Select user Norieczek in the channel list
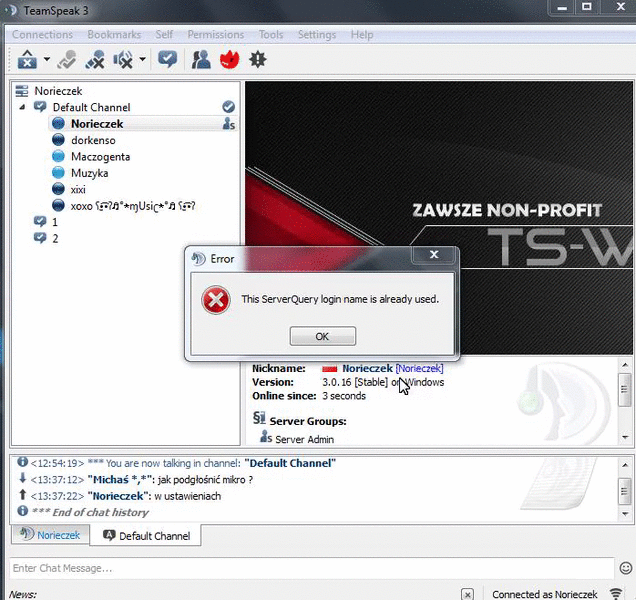The image size is (636, 600). click(97, 124)
